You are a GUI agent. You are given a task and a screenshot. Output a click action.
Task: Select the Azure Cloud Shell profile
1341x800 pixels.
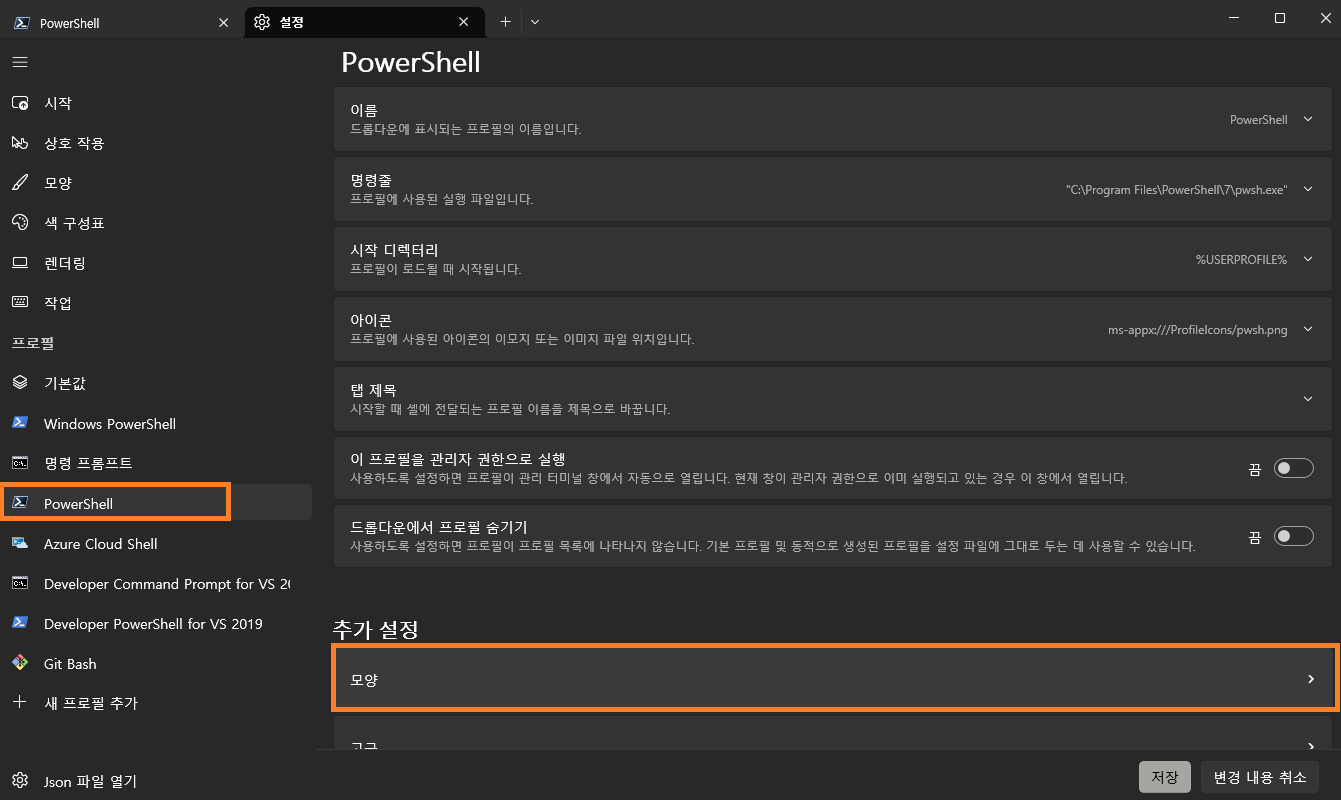tap(157, 543)
